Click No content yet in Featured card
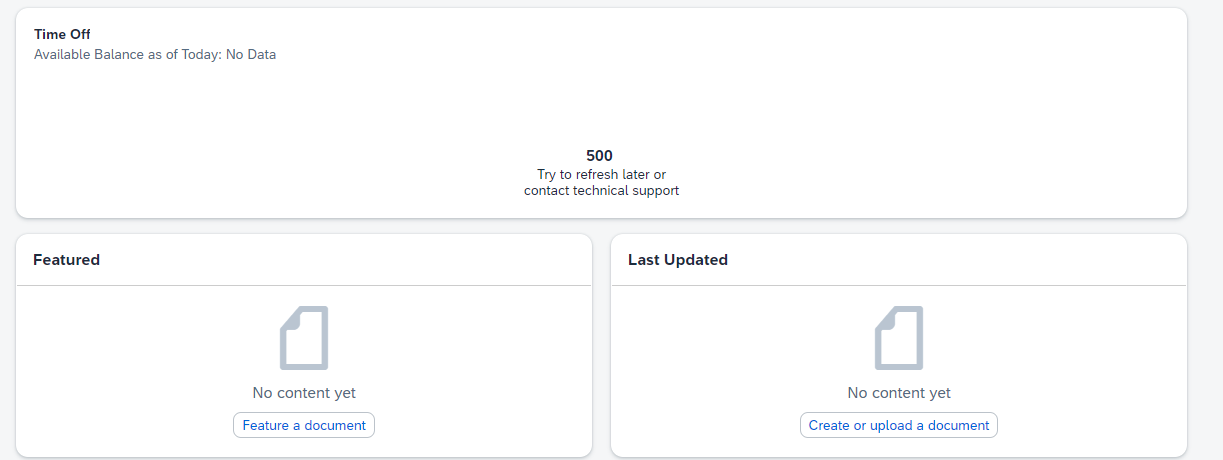 coord(304,393)
